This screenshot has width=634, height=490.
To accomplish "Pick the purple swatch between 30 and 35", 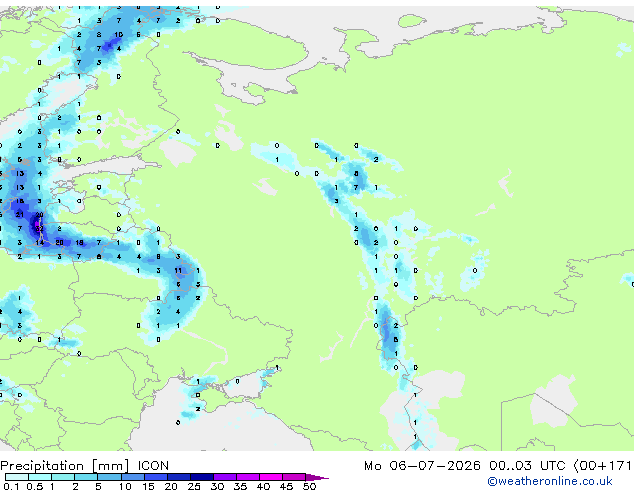I will click(x=225, y=477).
